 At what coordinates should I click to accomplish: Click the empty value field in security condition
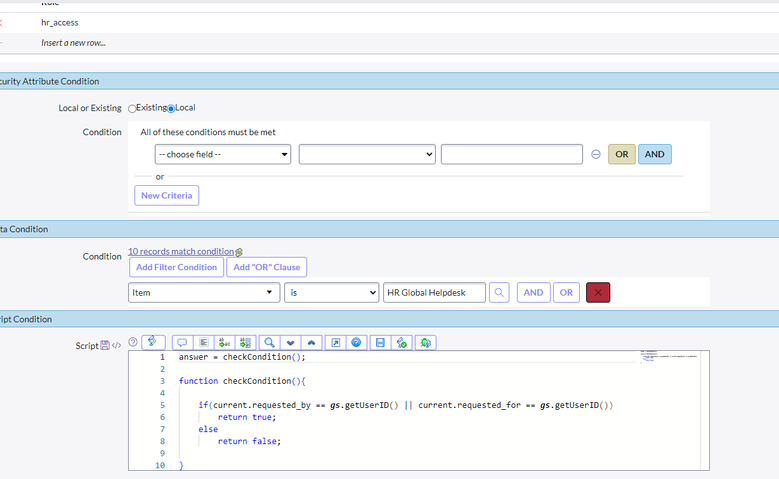512,155
